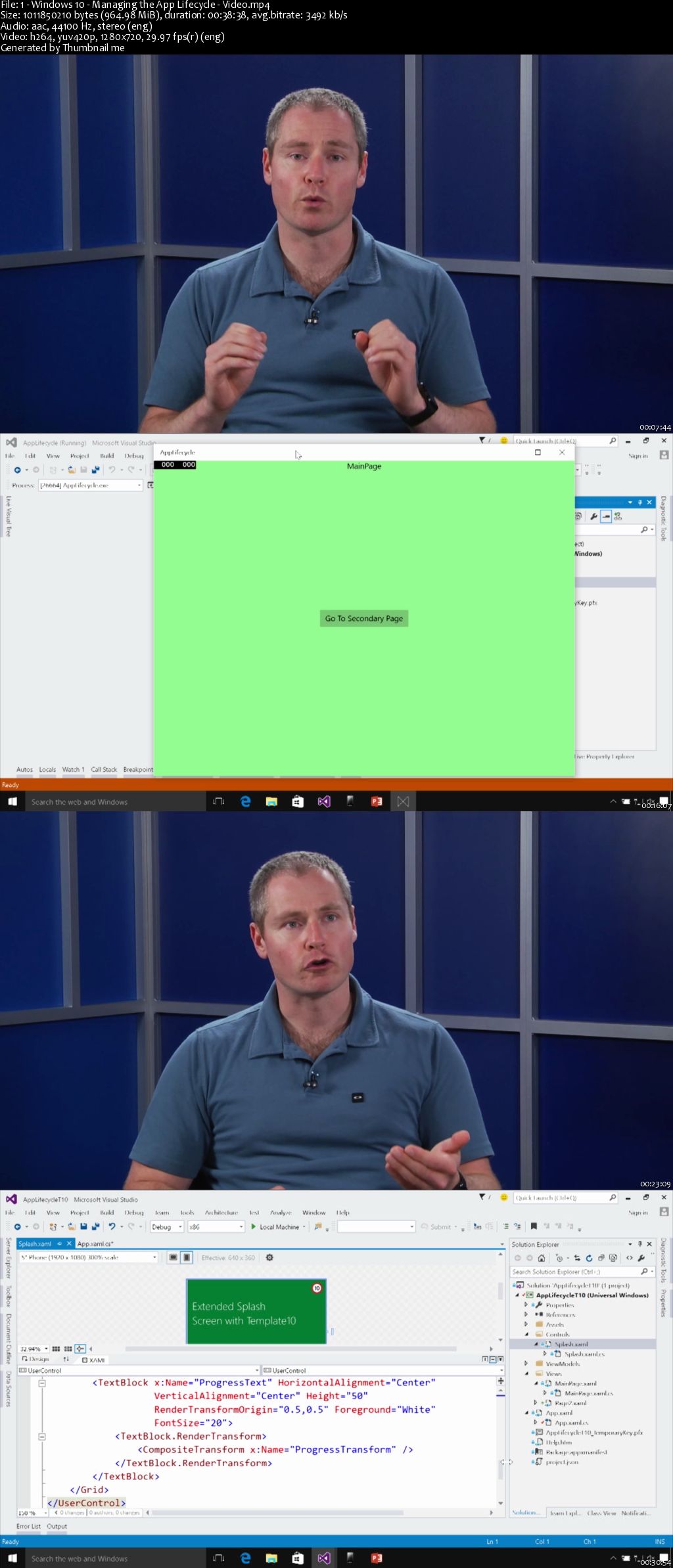673x1568 pixels.
Task: Toggle pin on Splash.xaml tab
Action: 59,1243
